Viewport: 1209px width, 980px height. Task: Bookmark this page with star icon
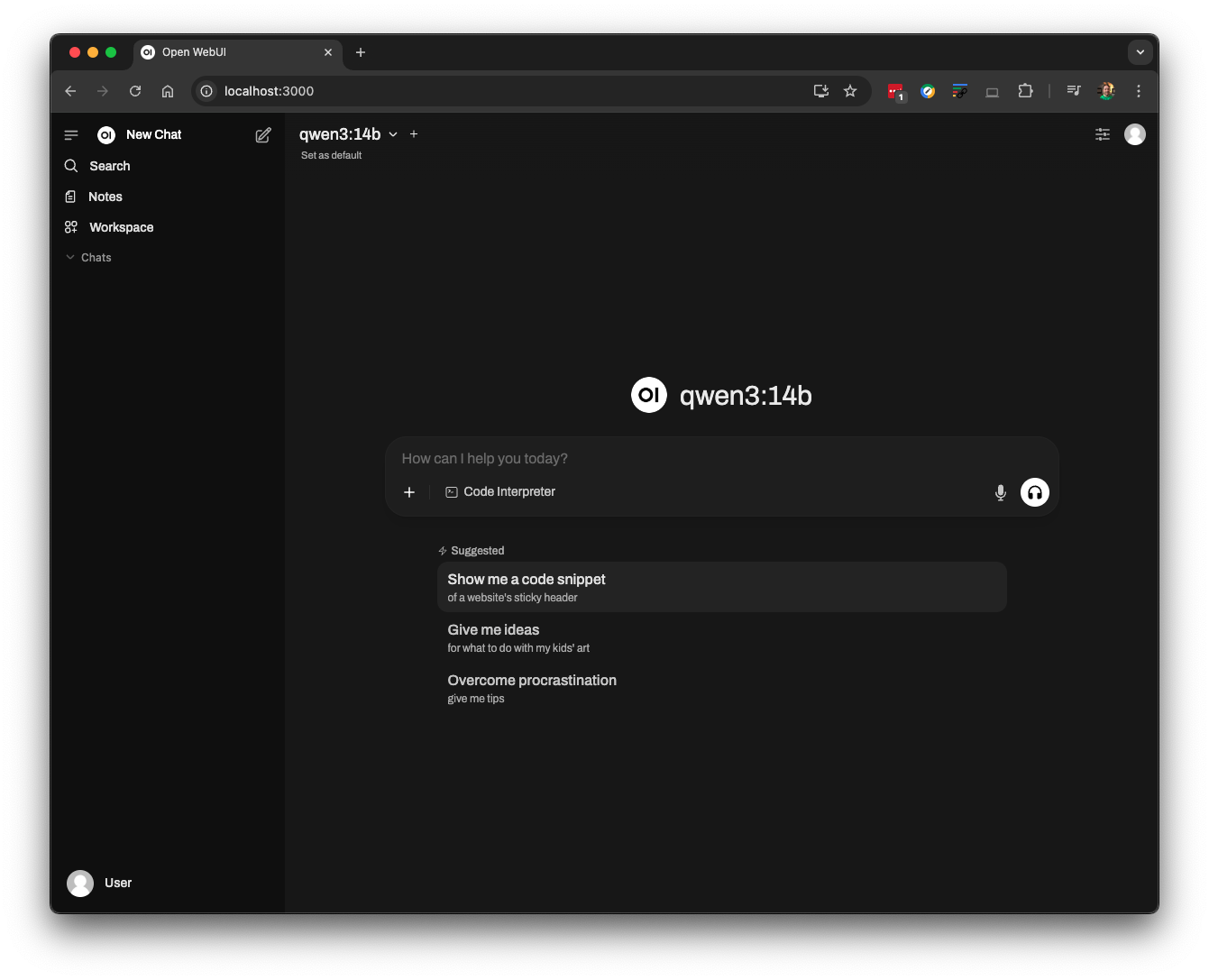point(850,91)
